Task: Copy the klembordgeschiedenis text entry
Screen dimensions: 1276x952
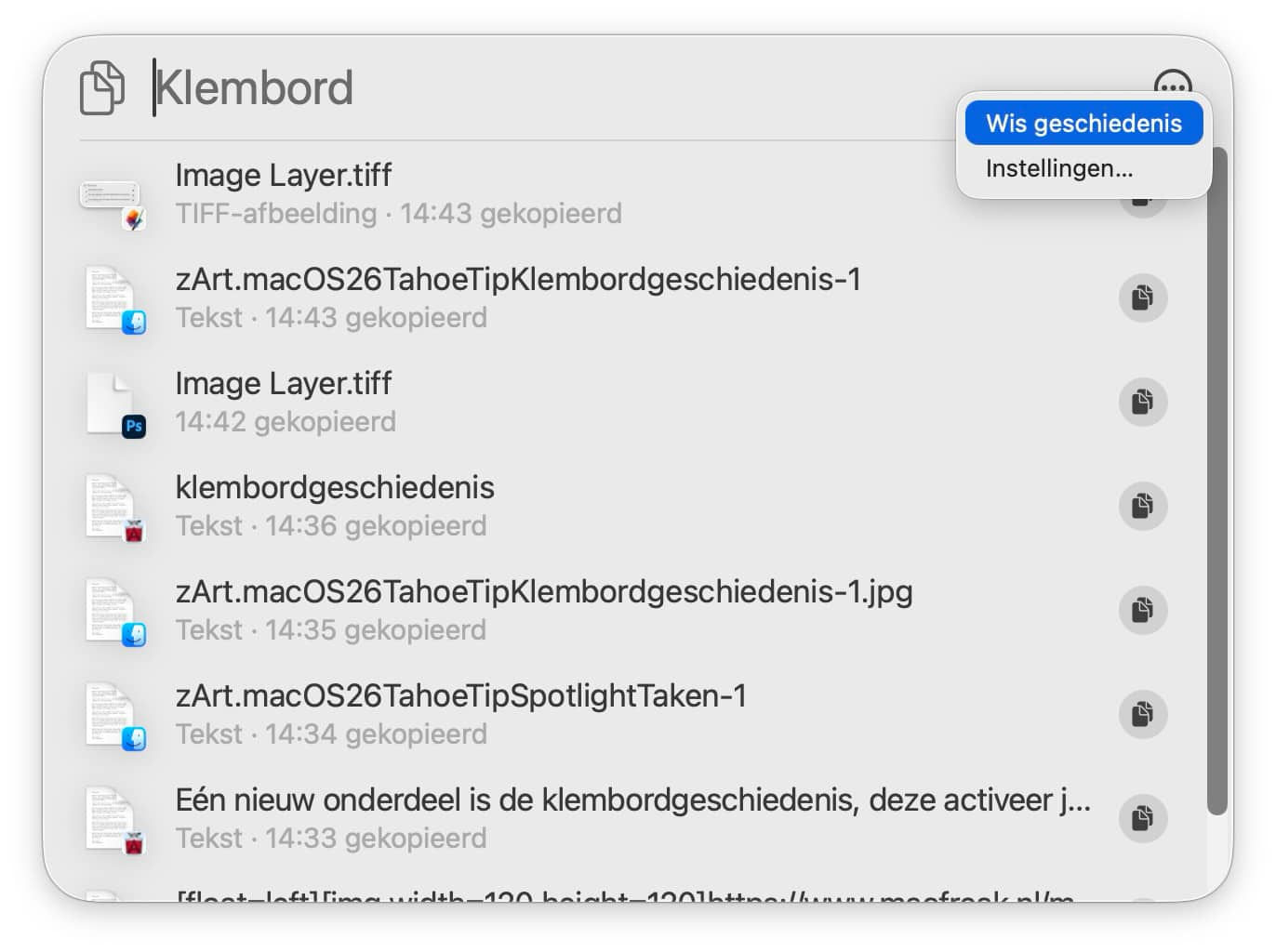Action: [x=1142, y=506]
